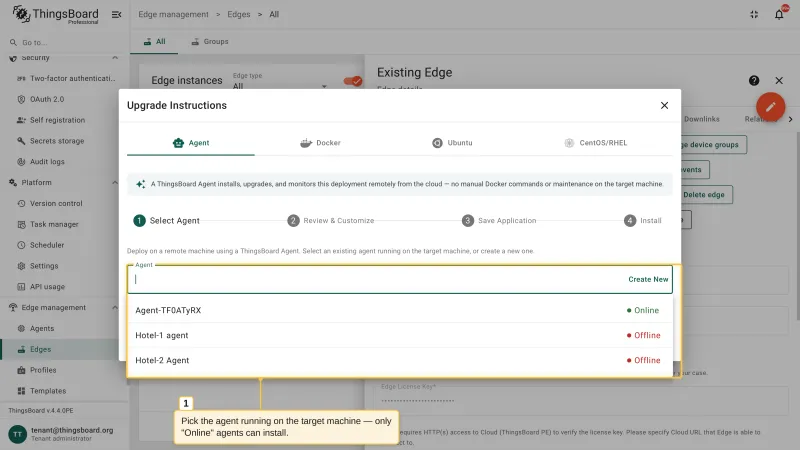Toggle fullscreen mode icon in top bar
The image size is (800, 450).
(754, 14)
